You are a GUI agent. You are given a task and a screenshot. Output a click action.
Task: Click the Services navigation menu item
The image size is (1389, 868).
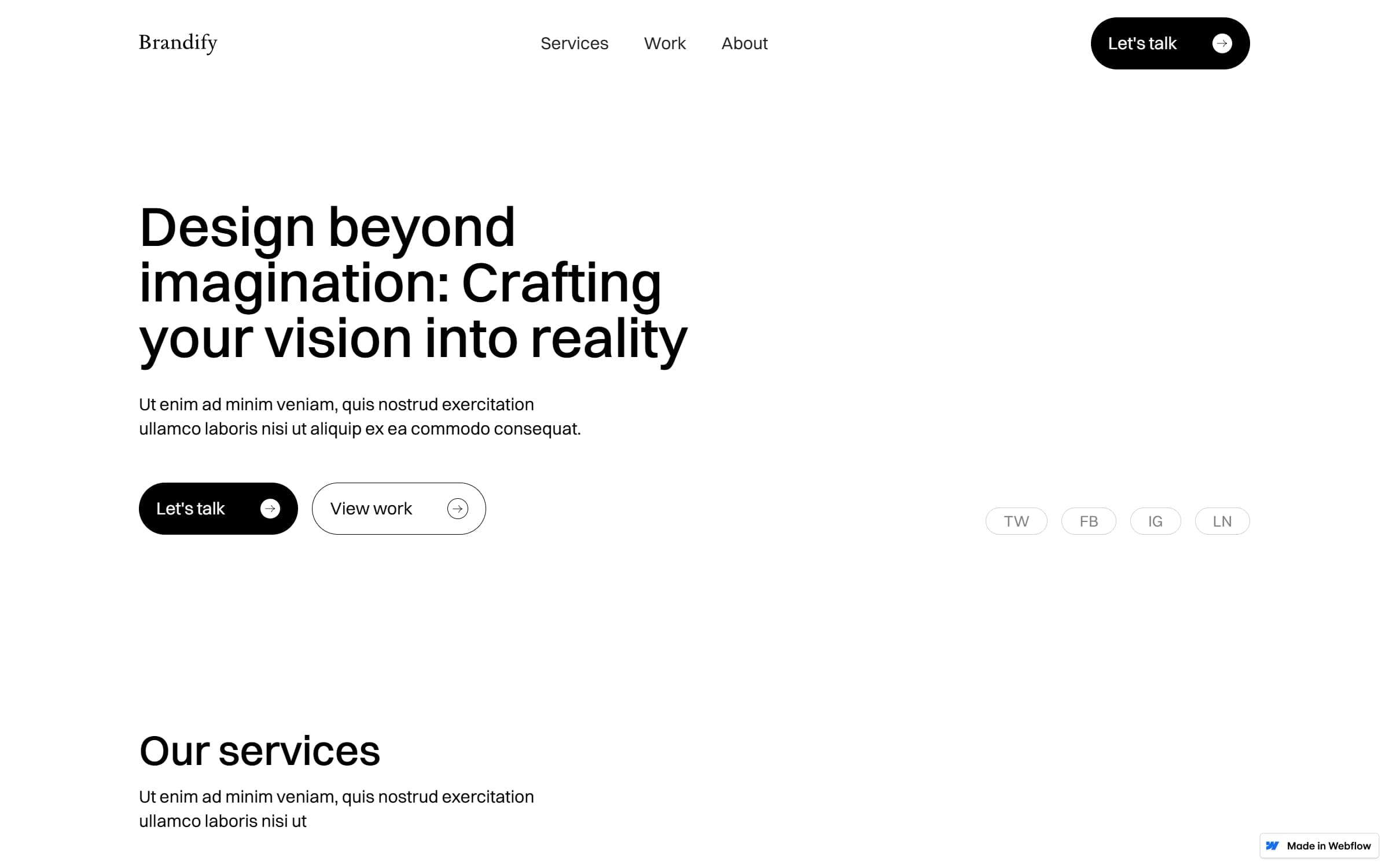click(x=574, y=43)
